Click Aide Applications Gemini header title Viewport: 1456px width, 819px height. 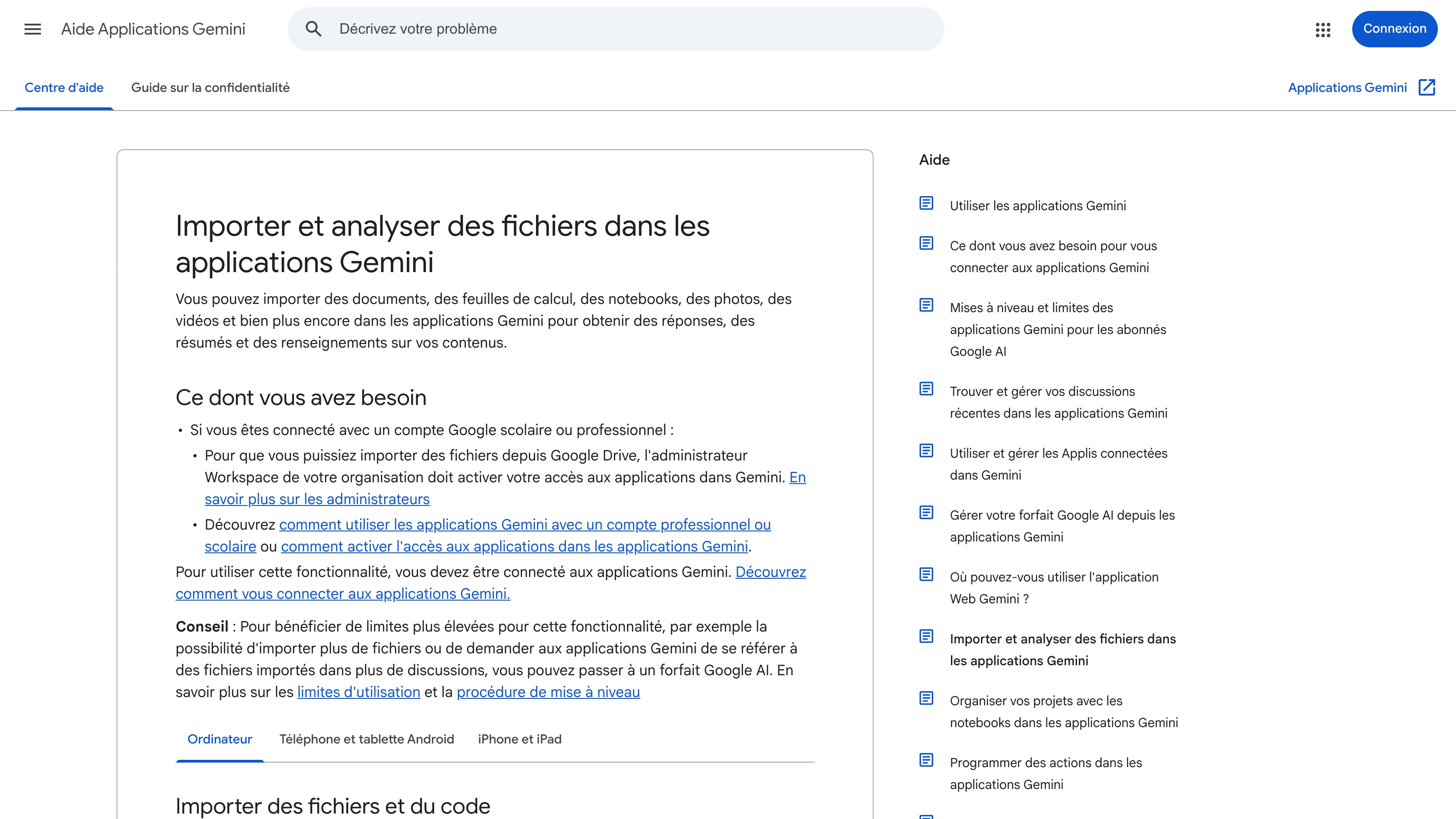[153, 29]
